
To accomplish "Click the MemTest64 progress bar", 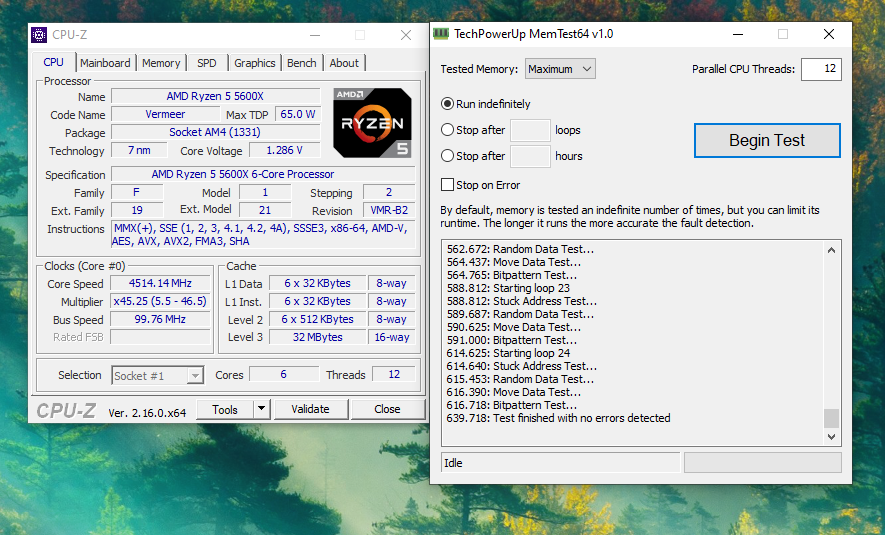I will click(x=763, y=463).
